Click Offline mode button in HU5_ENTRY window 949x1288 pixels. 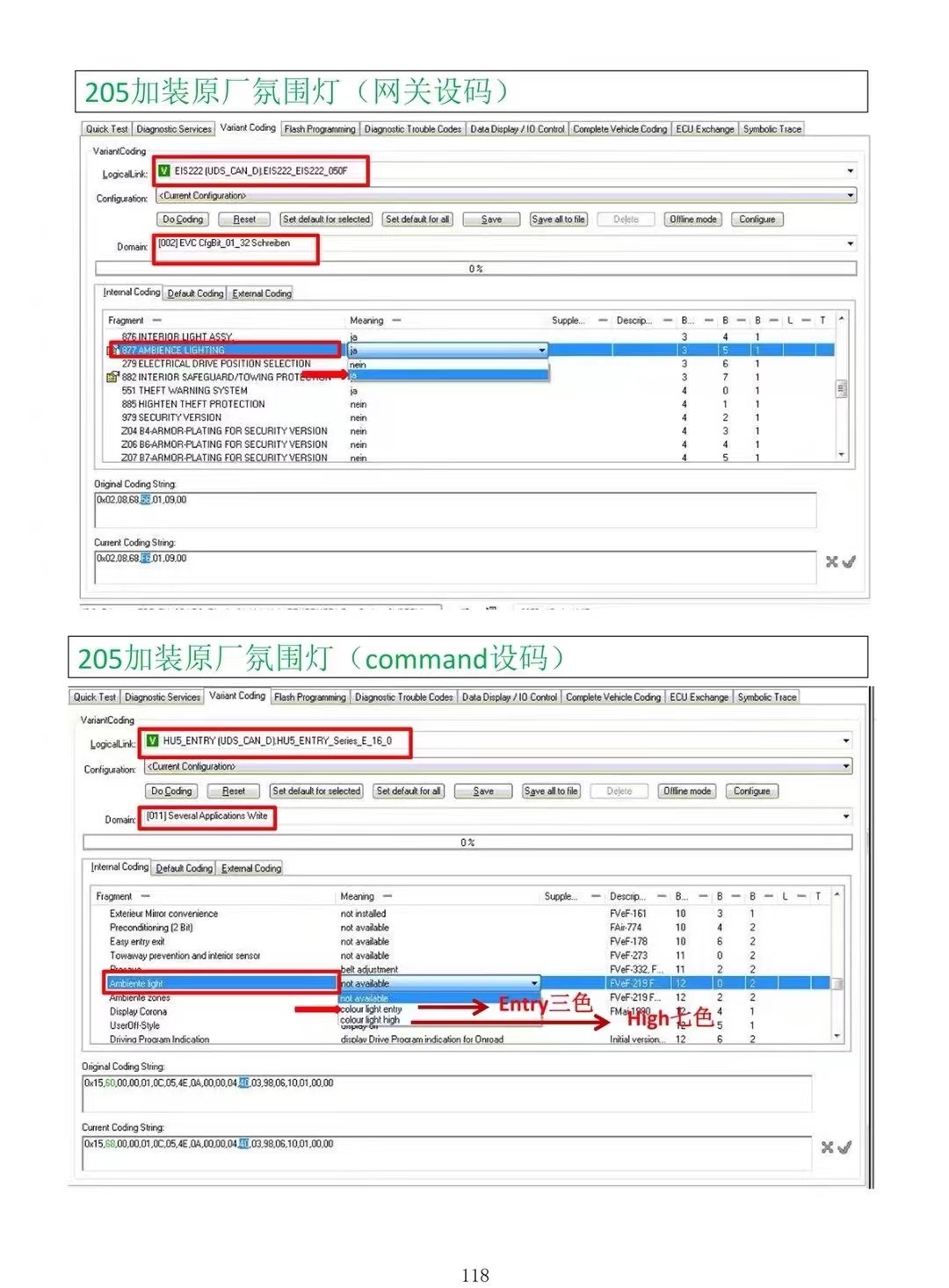[686, 792]
